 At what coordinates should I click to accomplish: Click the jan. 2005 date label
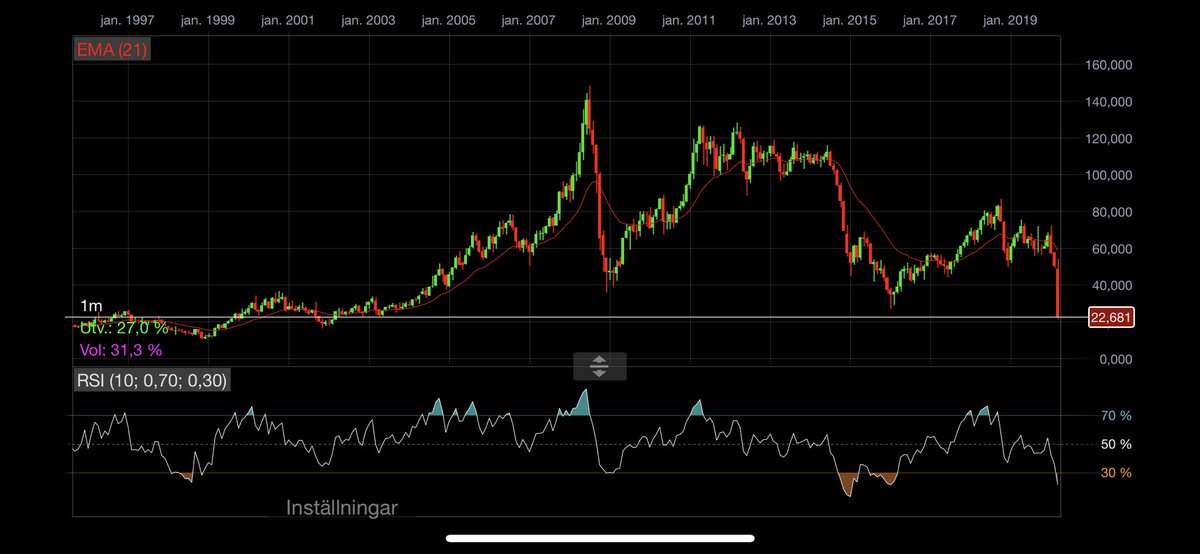click(447, 20)
